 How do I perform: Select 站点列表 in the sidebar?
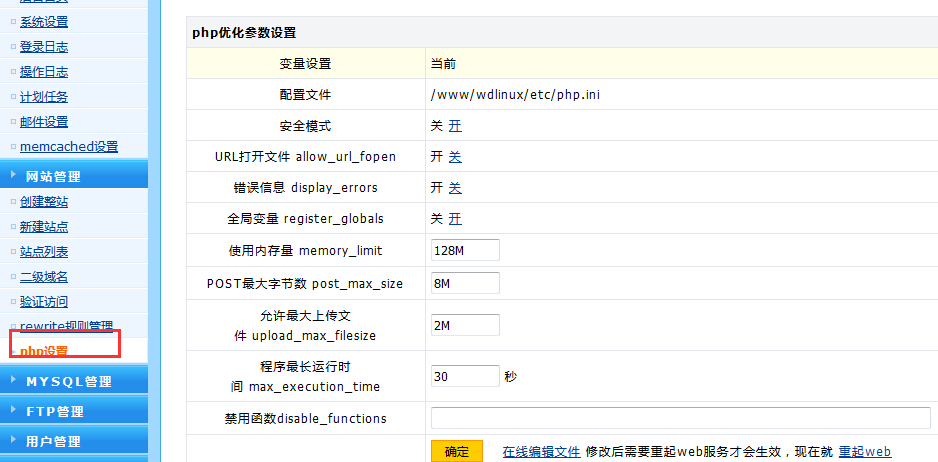(44, 251)
